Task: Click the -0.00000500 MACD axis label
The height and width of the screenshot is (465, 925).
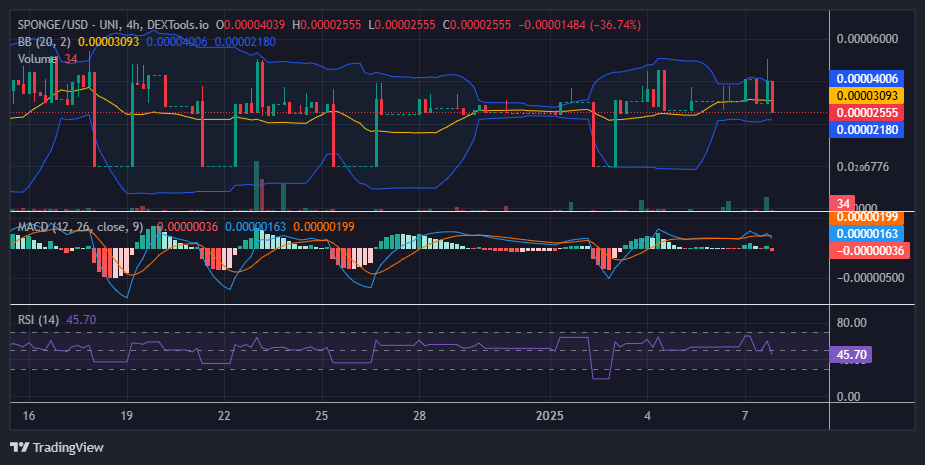Action: [x=870, y=277]
